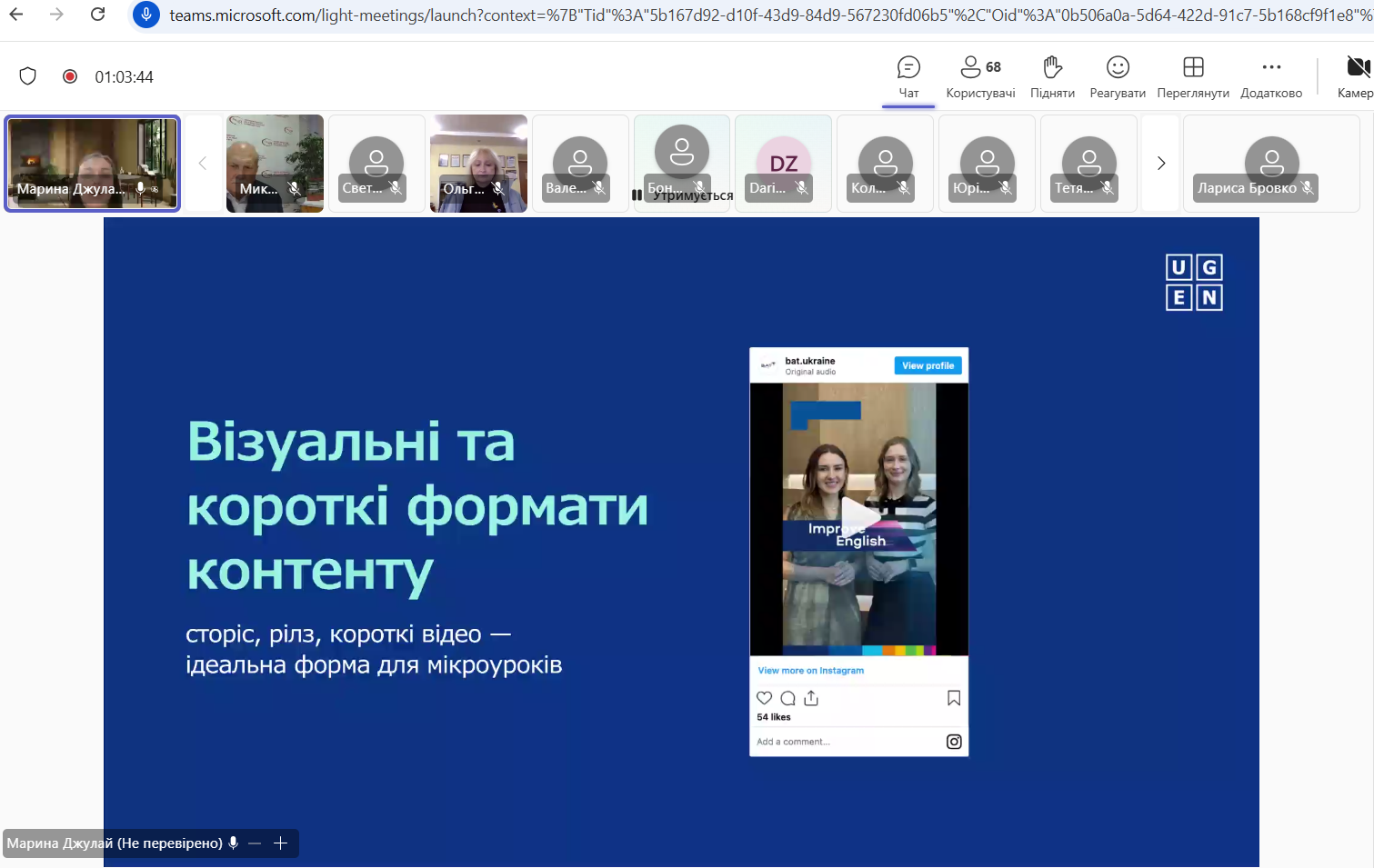Open the View more on Instagram link
Viewport: 1374px width, 868px height.
811,671
